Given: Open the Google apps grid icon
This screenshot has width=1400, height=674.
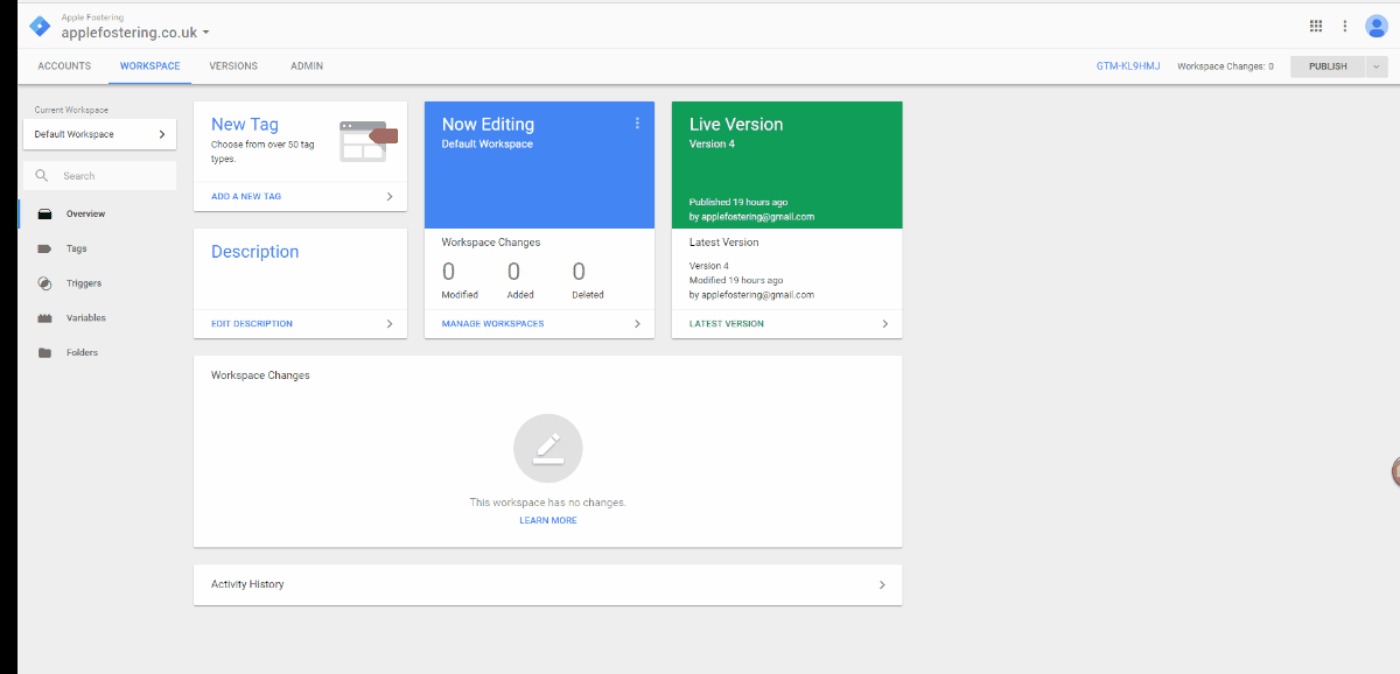Looking at the screenshot, I should point(1316,26).
